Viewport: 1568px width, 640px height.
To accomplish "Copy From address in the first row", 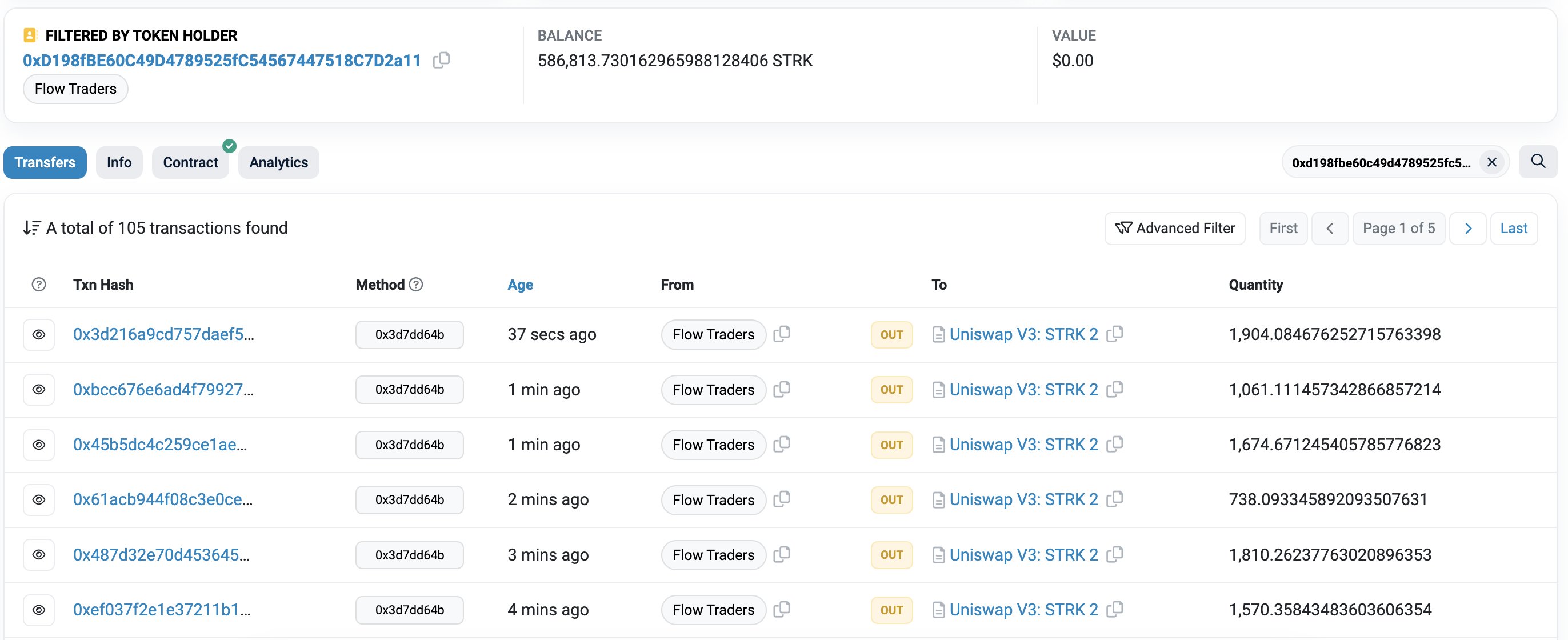I will [x=782, y=334].
